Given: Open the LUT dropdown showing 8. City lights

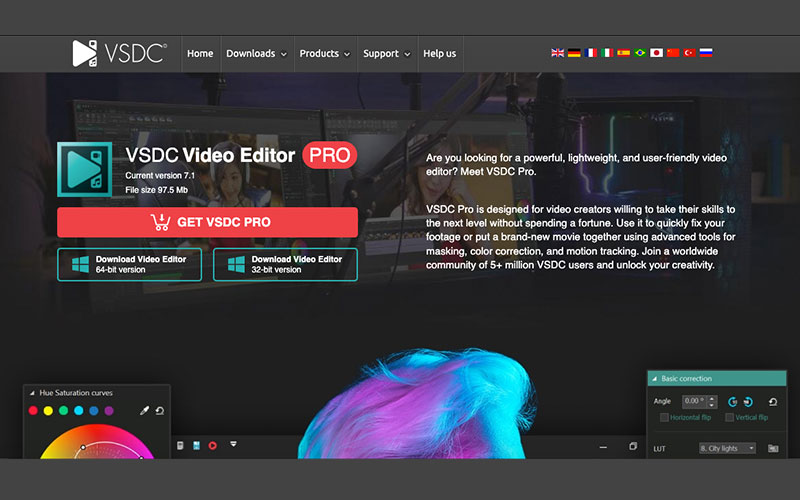Looking at the screenshot, I should point(727,448).
